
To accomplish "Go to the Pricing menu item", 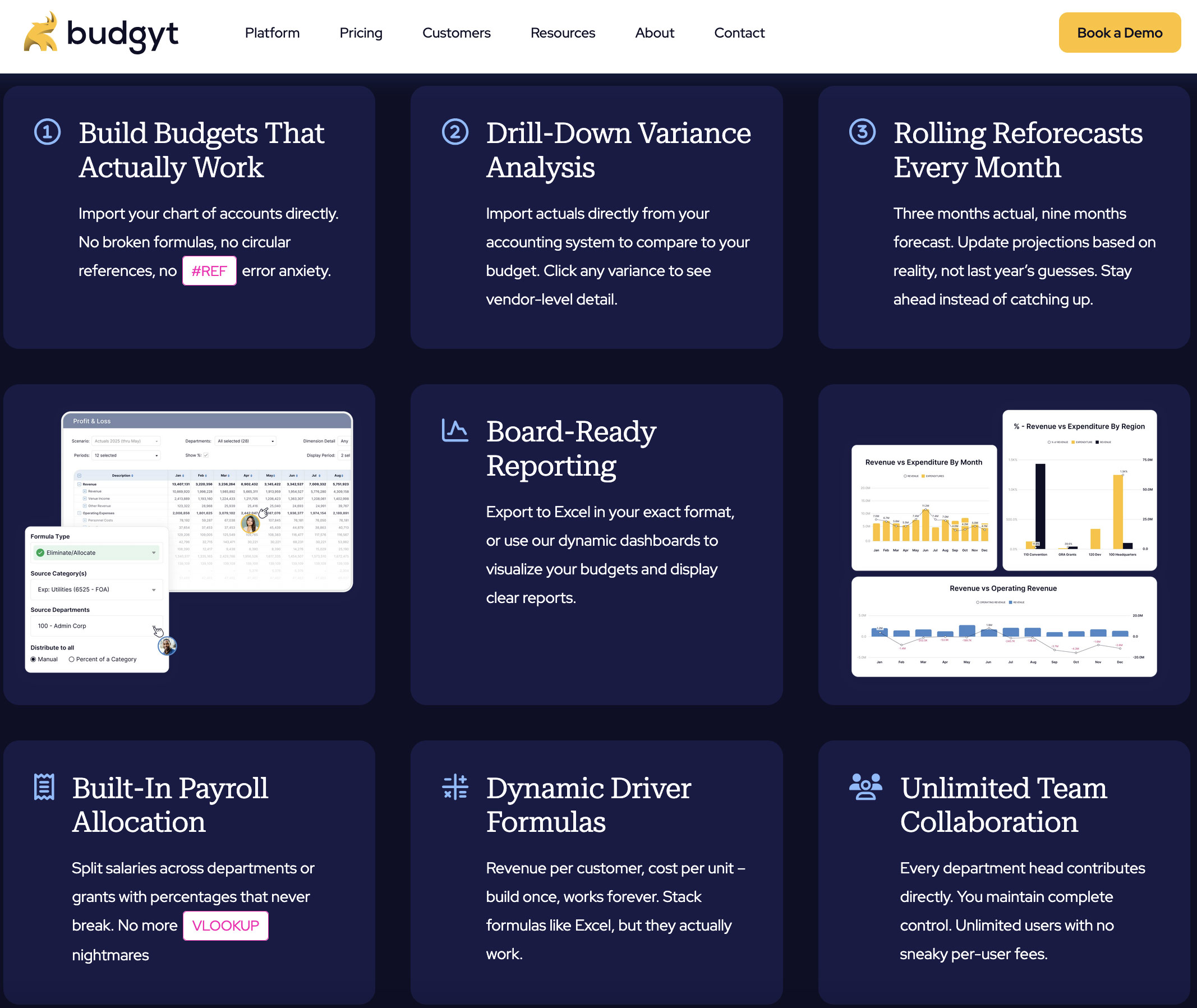I will point(361,33).
